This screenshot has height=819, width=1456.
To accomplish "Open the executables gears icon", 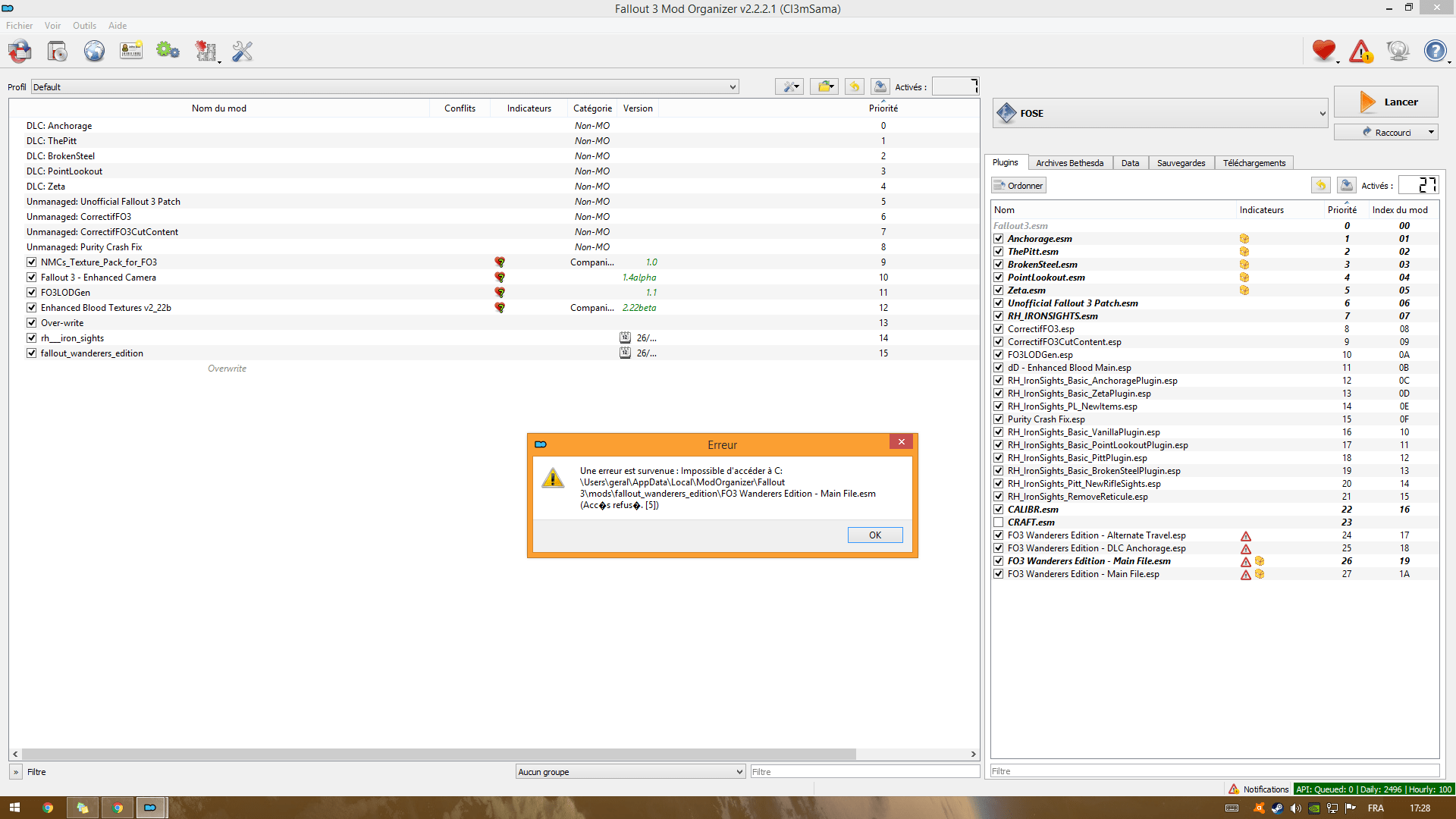I will click(x=168, y=52).
